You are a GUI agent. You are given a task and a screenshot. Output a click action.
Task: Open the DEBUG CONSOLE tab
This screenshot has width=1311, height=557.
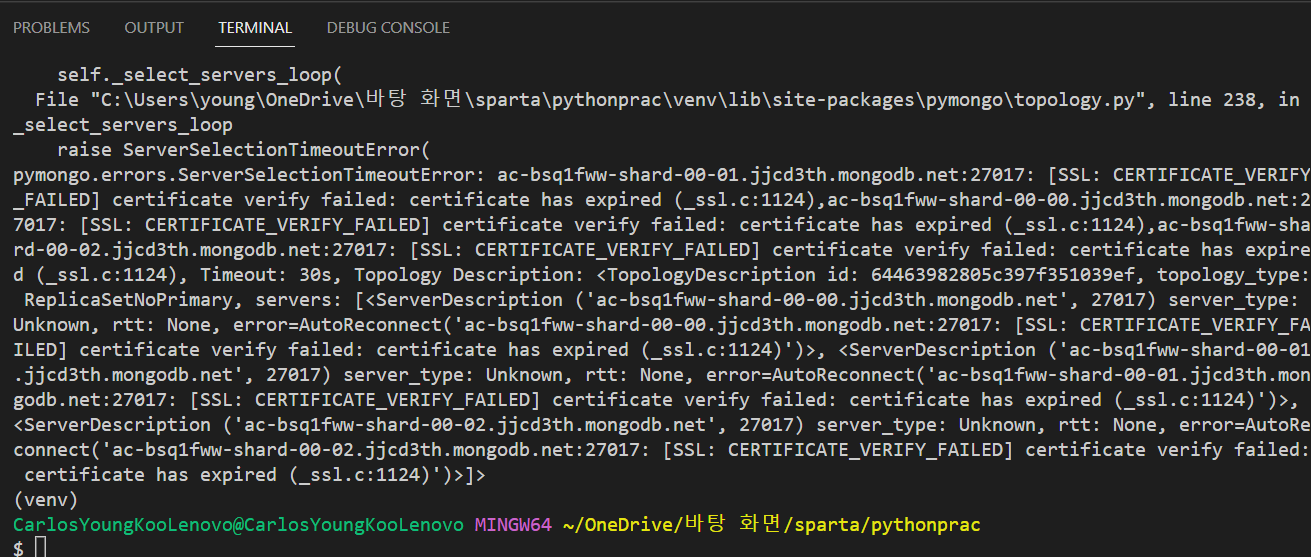pyautogui.click(x=388, y=28)
